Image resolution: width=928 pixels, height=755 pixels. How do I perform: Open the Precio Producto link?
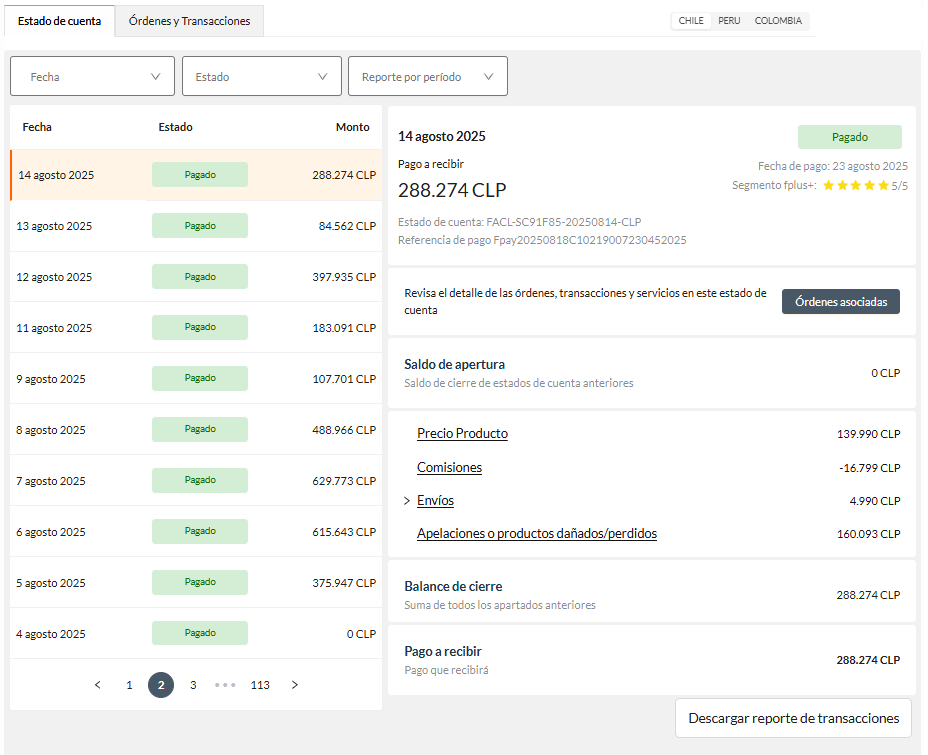coord(462,434)
